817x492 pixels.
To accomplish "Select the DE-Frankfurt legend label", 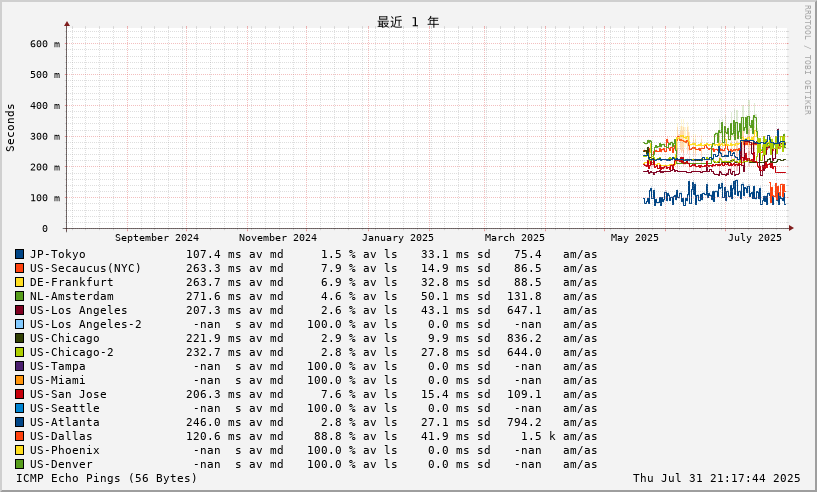I will [x=71, y=282].
